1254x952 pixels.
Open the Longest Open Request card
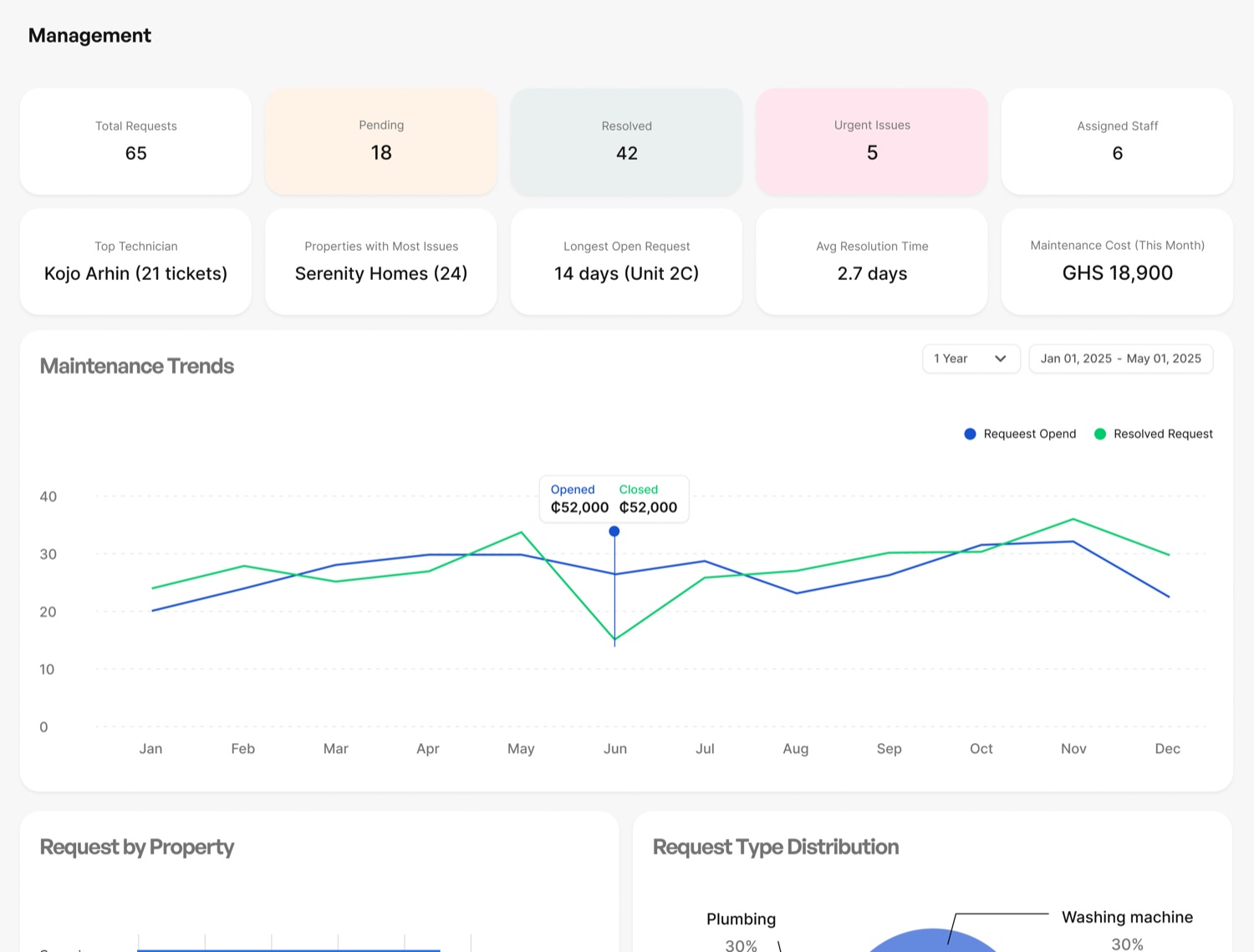[x=626, y=262]
